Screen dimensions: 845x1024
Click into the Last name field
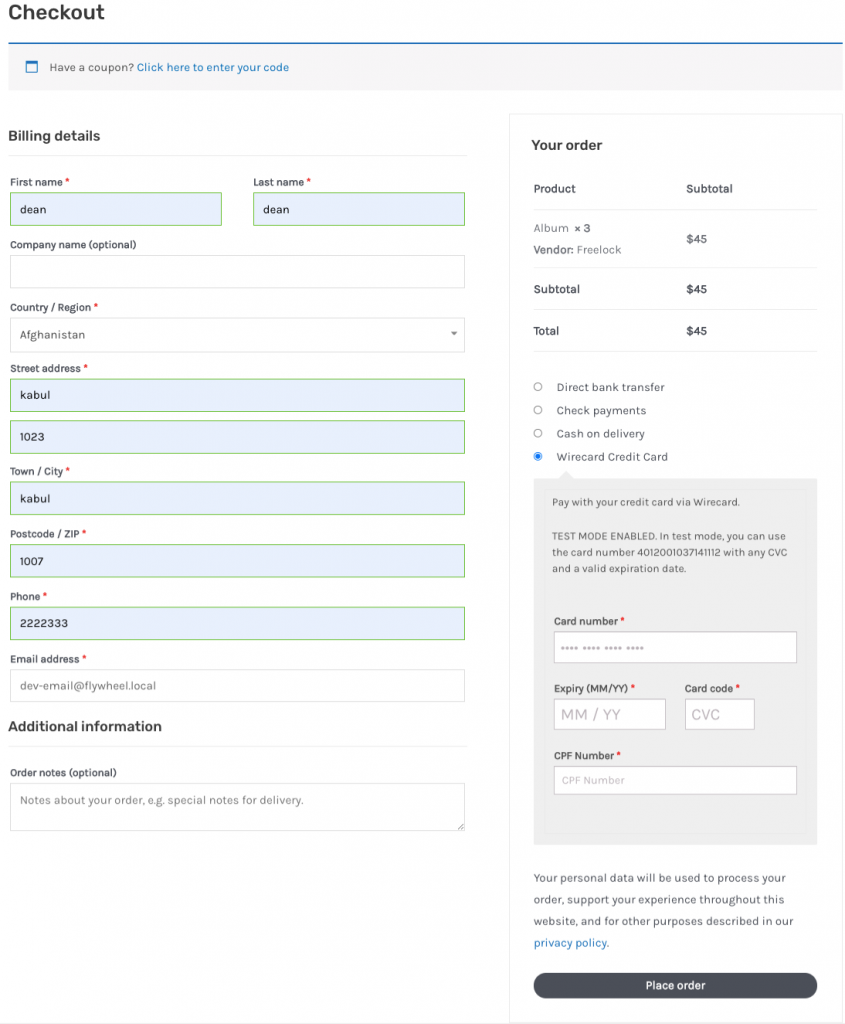(x=359, y=209)
